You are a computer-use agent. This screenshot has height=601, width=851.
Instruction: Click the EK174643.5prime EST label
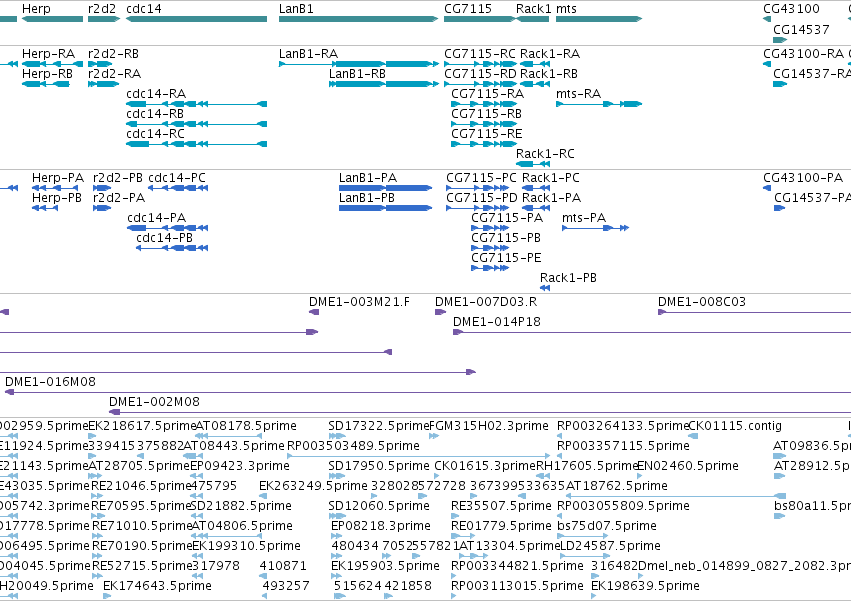point(157,586)
